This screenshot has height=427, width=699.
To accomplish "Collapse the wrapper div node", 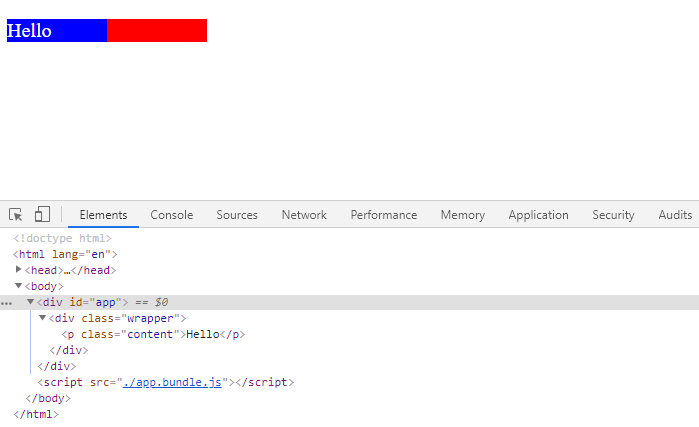I will pyautogui.click(x=43, y=318).
